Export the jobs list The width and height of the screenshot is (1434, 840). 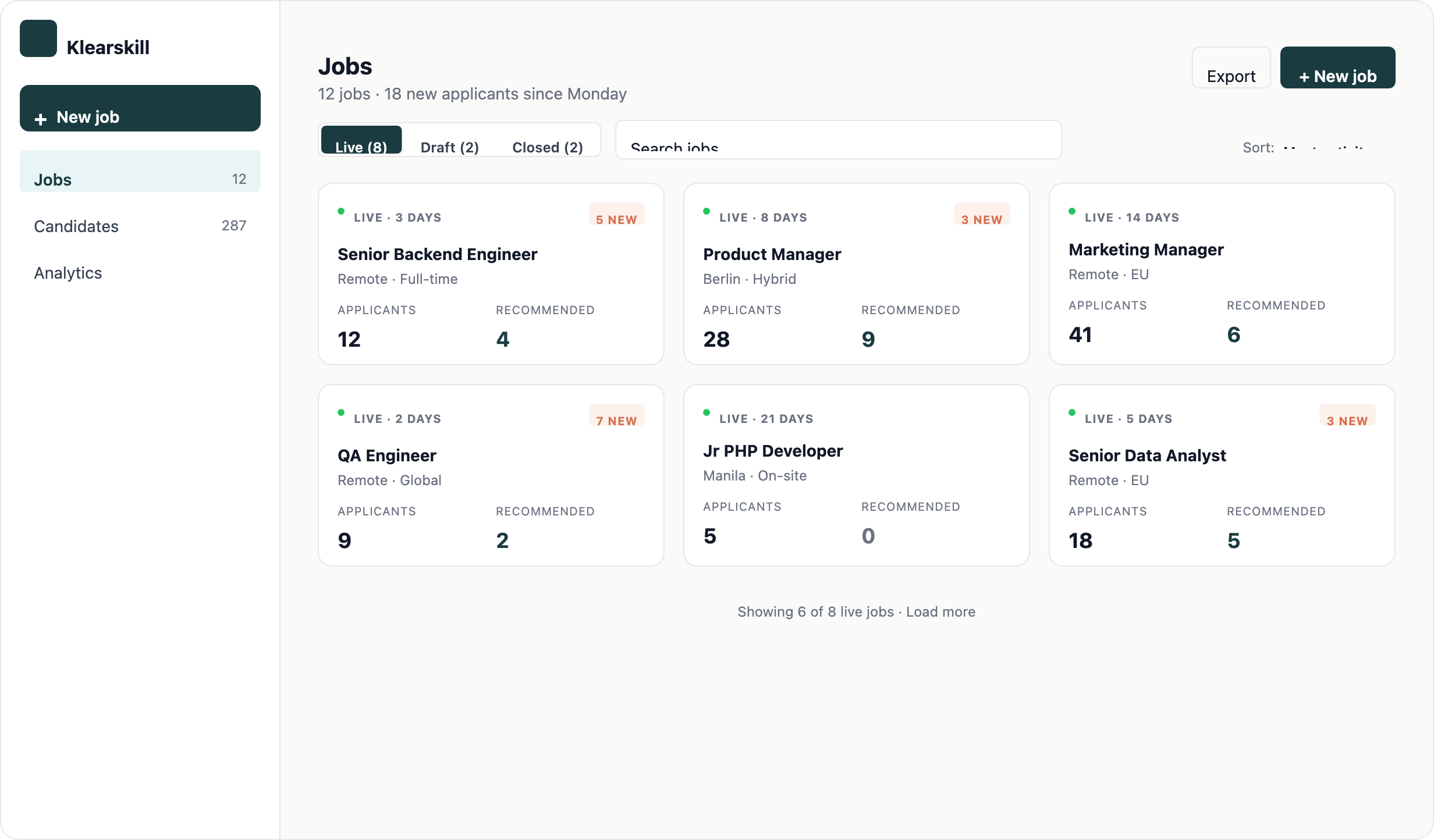tap(1231, 67)
